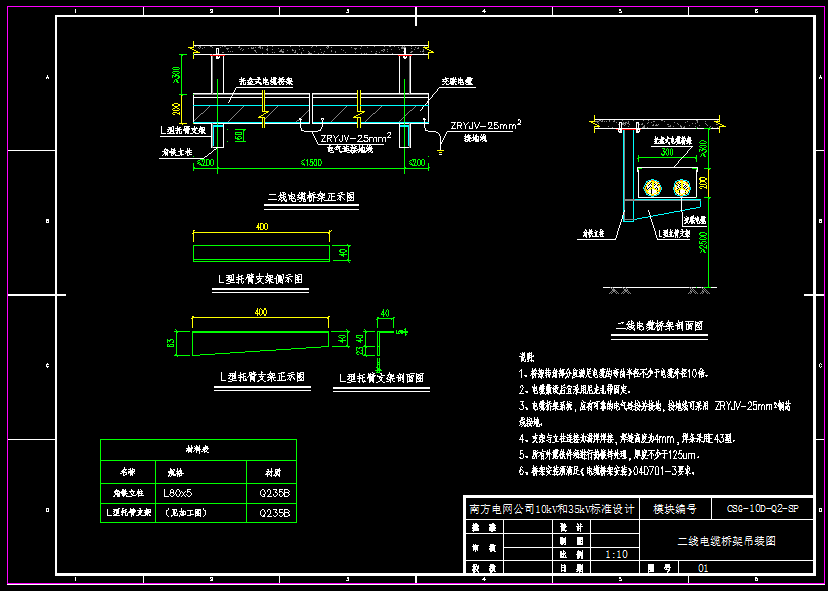828x591 pixels.
Task: Click the view title "二线电缆桥架剖面图"
Action: pos(660,326)
